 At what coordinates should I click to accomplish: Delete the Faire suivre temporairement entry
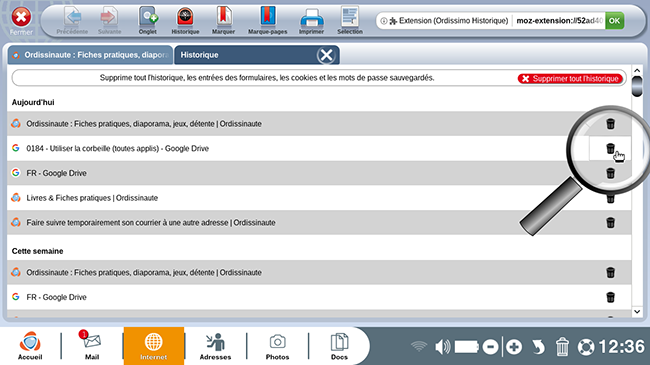point(610,223)
